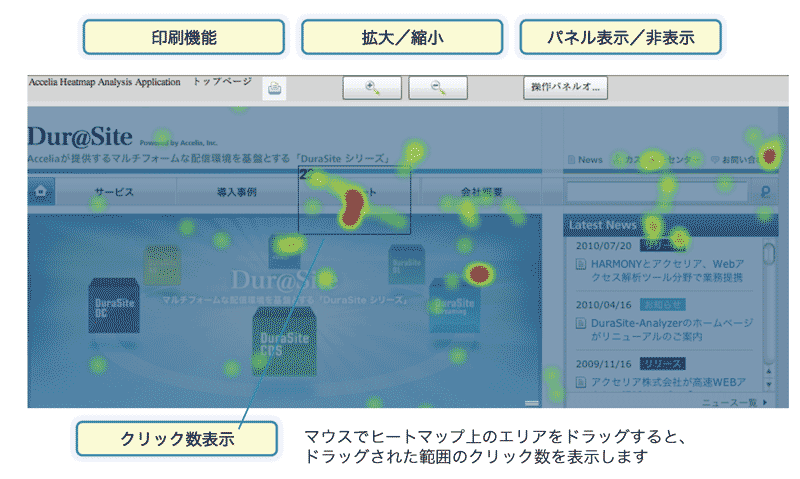Select the DuraSite CDS product box
Image resolution: width=800 pixels, height=479 pixels.
tap(284, 341)
